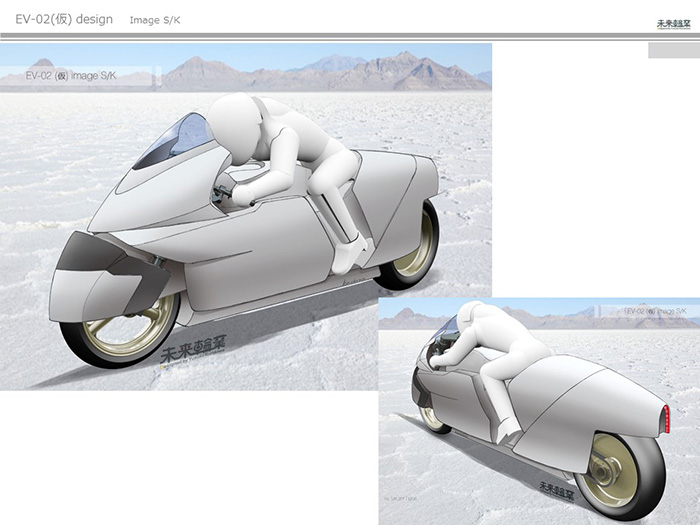Click the "EV-02 (仮) Image S/K" label in the large image
The width and height of the screenshot is (700, 525).
coord(74,75)
